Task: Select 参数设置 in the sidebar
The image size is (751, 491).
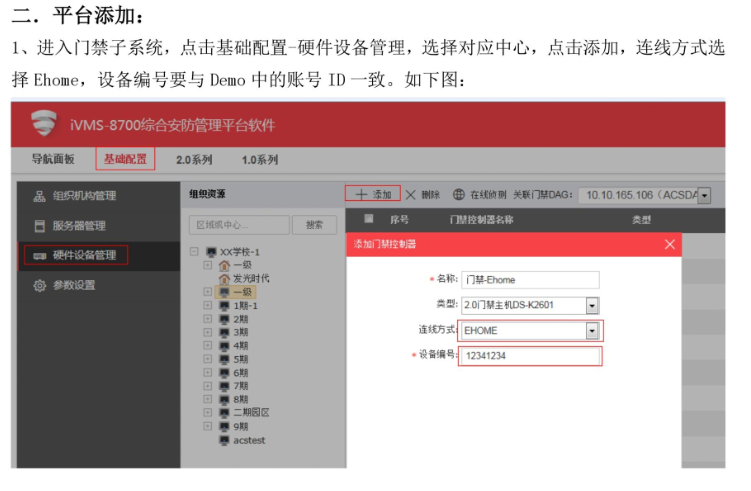Action: coord(99,285)
